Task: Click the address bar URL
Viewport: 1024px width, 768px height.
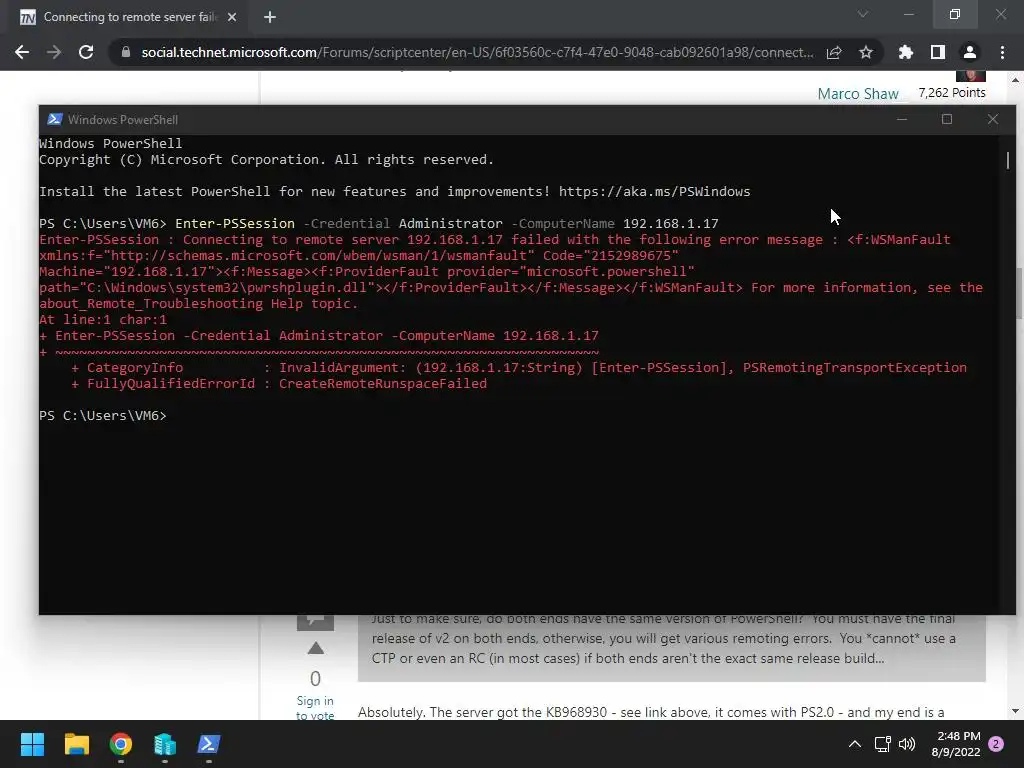Action: click(x=477, y=52)
